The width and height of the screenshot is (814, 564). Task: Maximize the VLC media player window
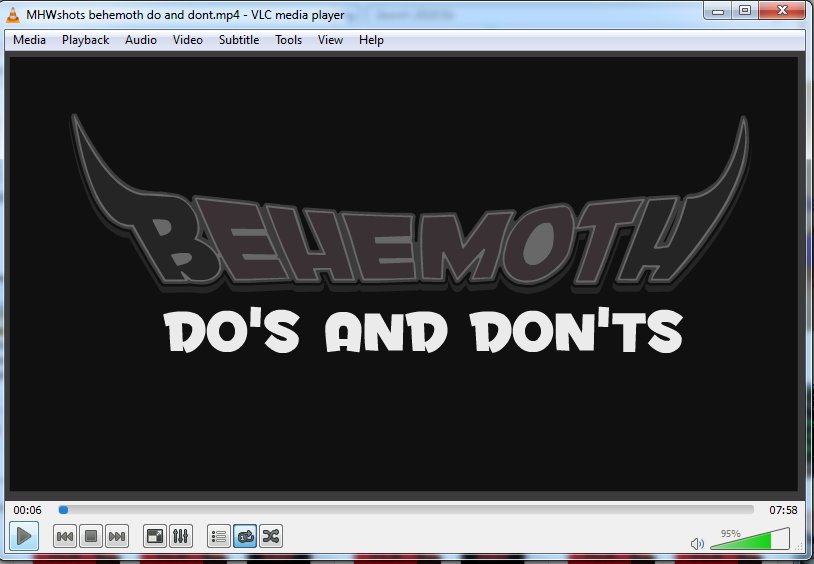(x=745, y=10)
